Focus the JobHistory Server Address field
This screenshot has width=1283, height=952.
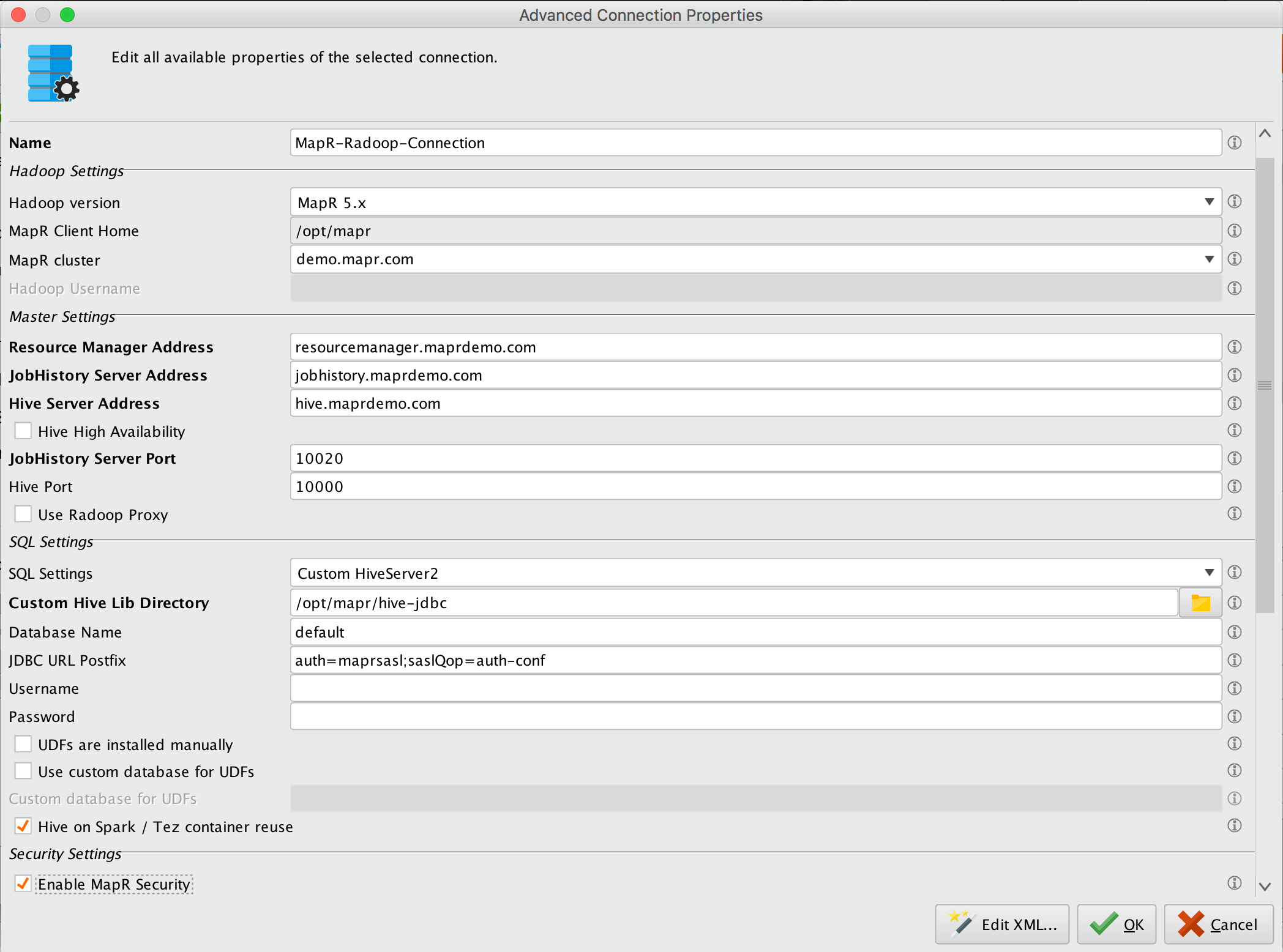tap(756, 375)
